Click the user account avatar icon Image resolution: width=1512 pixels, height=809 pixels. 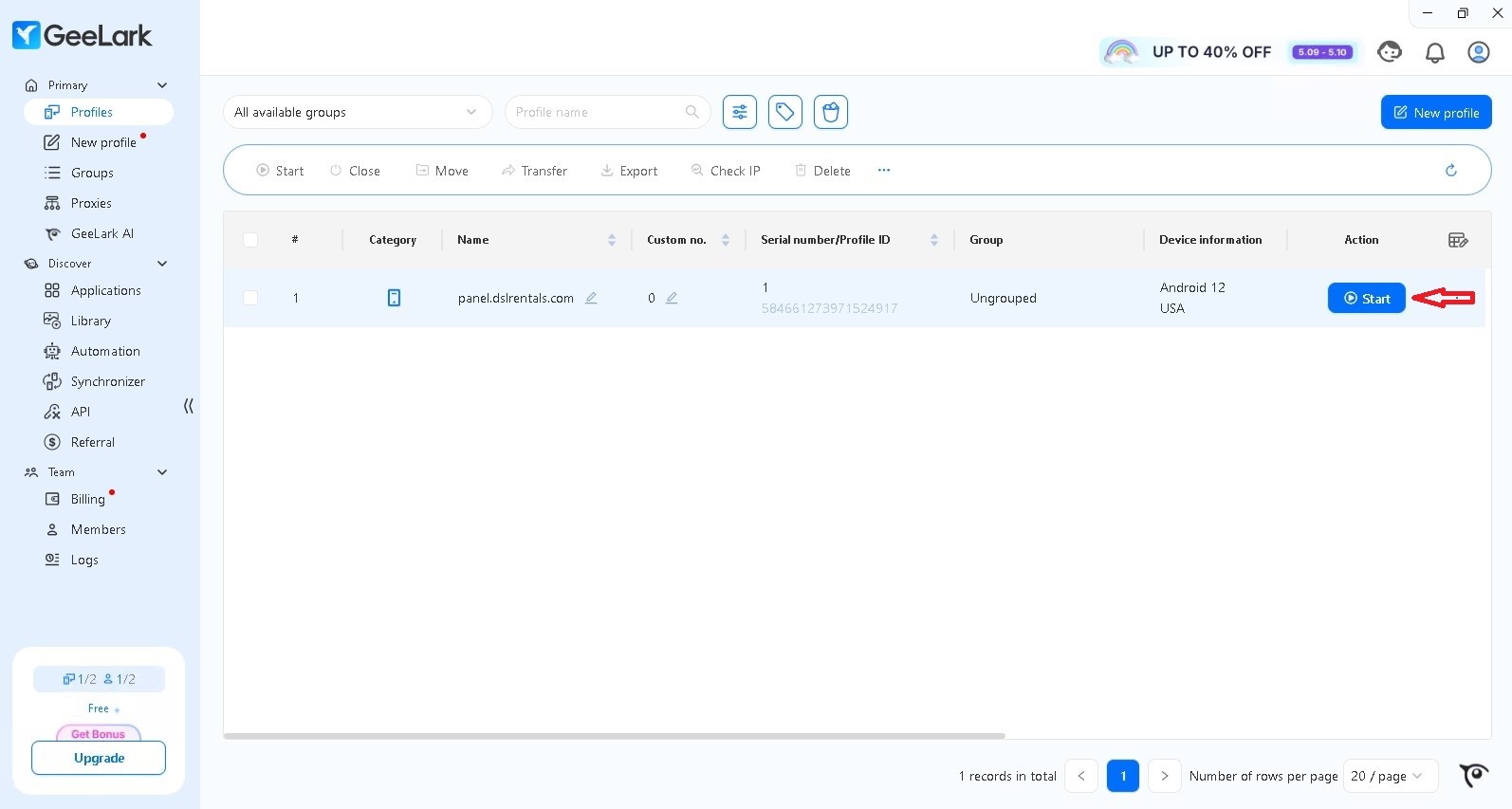1478,52
